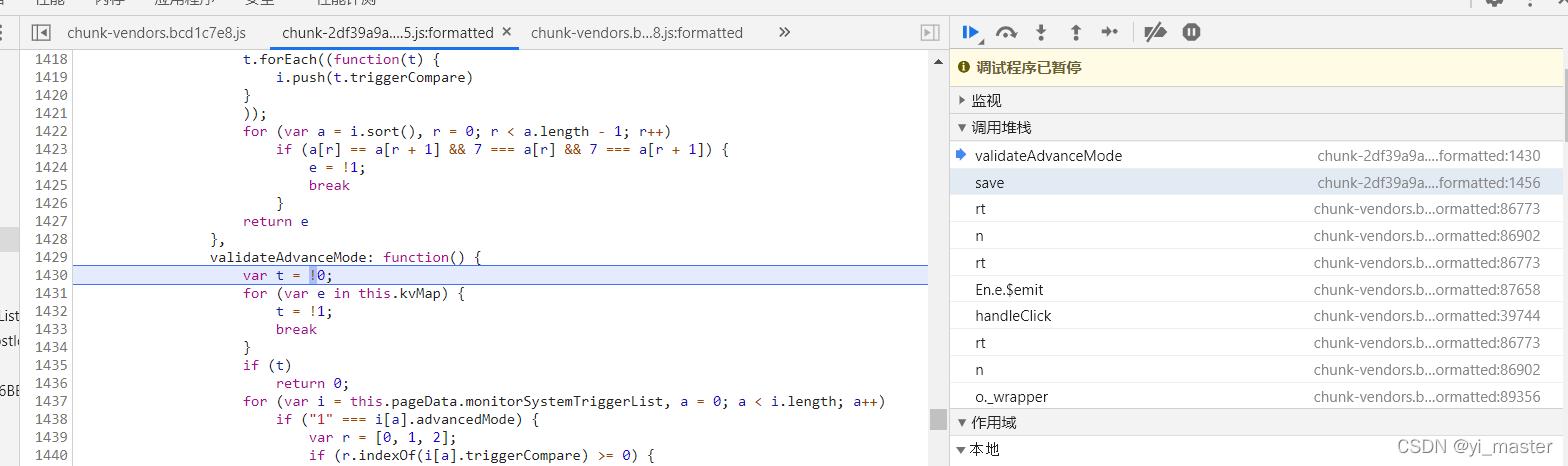Open source link formatted:1456
1568x466 pixels.
point(1428,182)
